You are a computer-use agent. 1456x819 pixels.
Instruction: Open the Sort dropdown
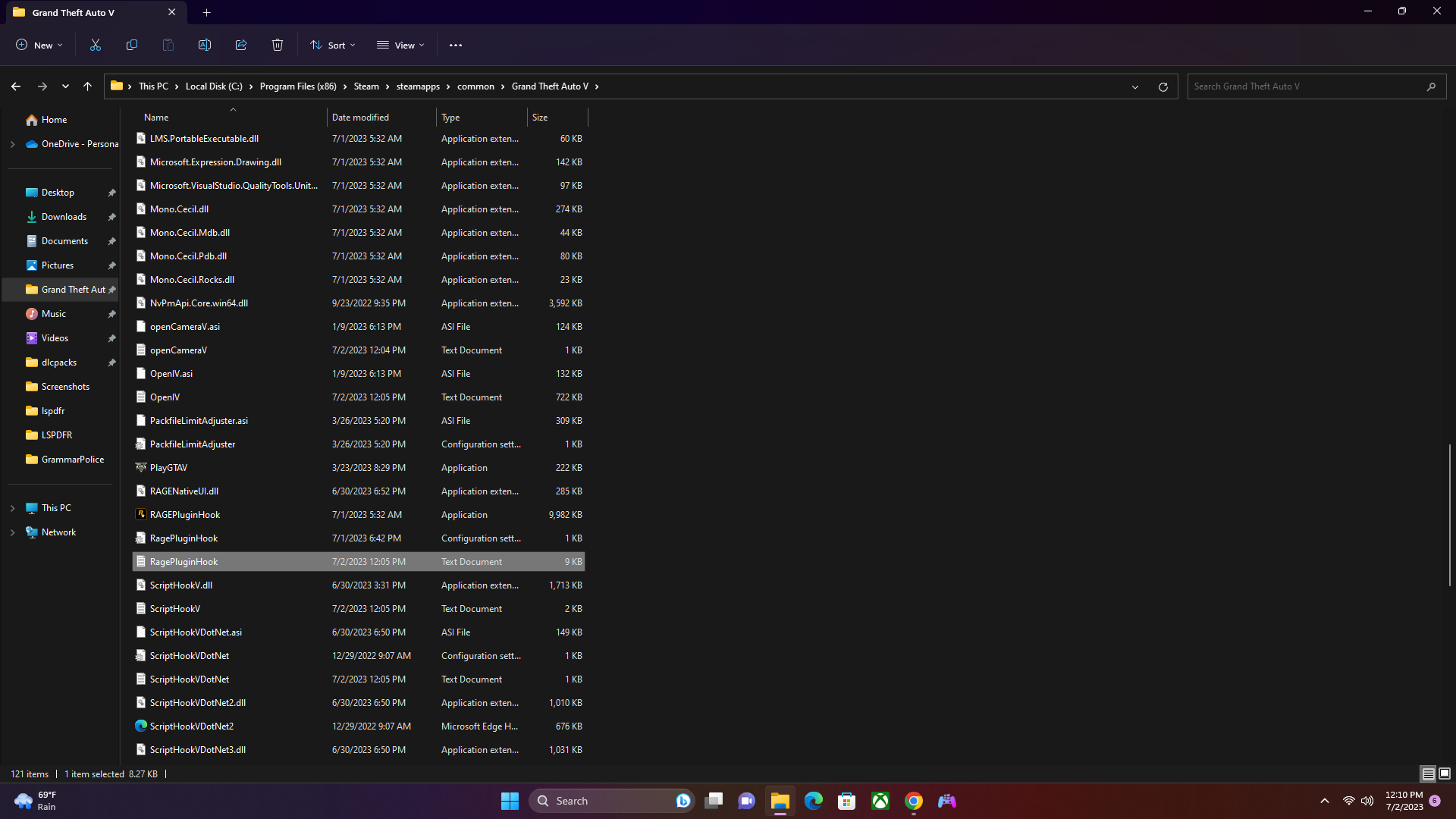[x=332, y=45]
